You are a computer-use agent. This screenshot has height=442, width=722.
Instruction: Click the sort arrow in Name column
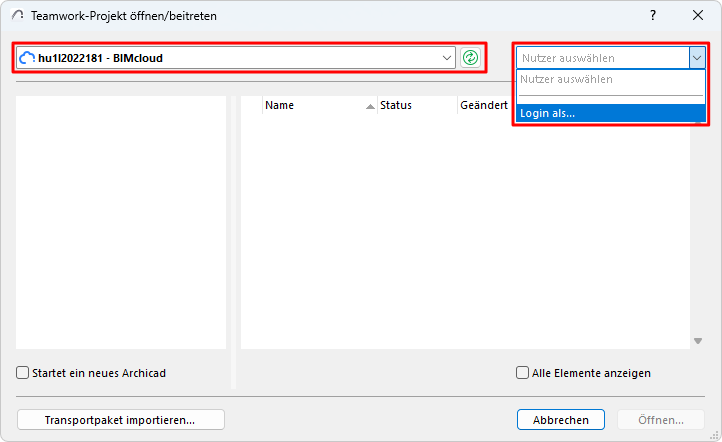371,105
